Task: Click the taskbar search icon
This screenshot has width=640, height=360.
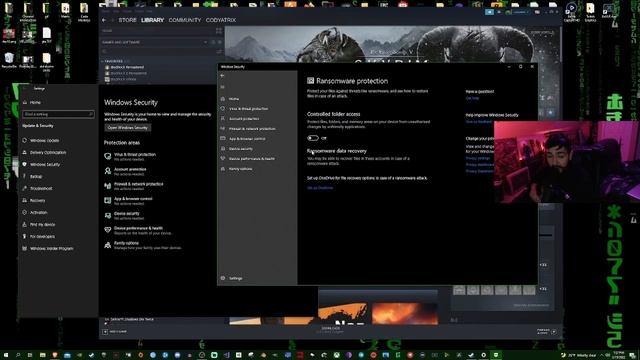Action: [x=18, y=355]
